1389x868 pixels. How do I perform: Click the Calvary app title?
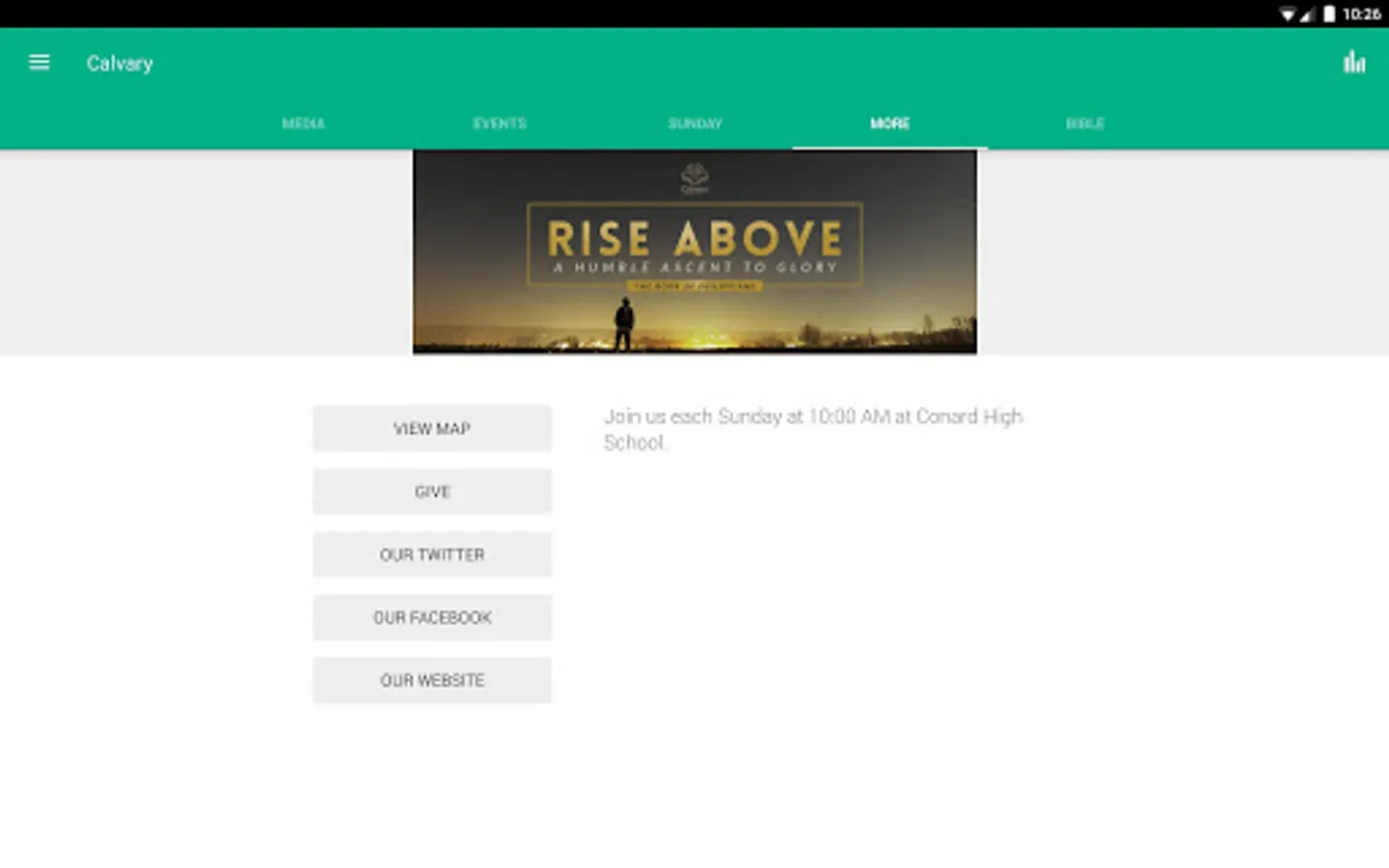(x=120, y=64)
